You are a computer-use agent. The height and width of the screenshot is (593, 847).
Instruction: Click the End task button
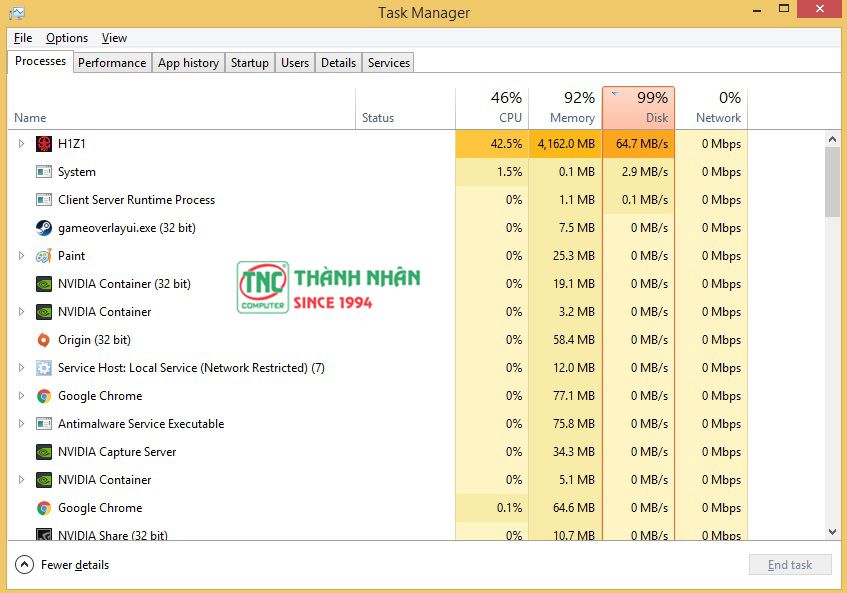tap(790, 564)
